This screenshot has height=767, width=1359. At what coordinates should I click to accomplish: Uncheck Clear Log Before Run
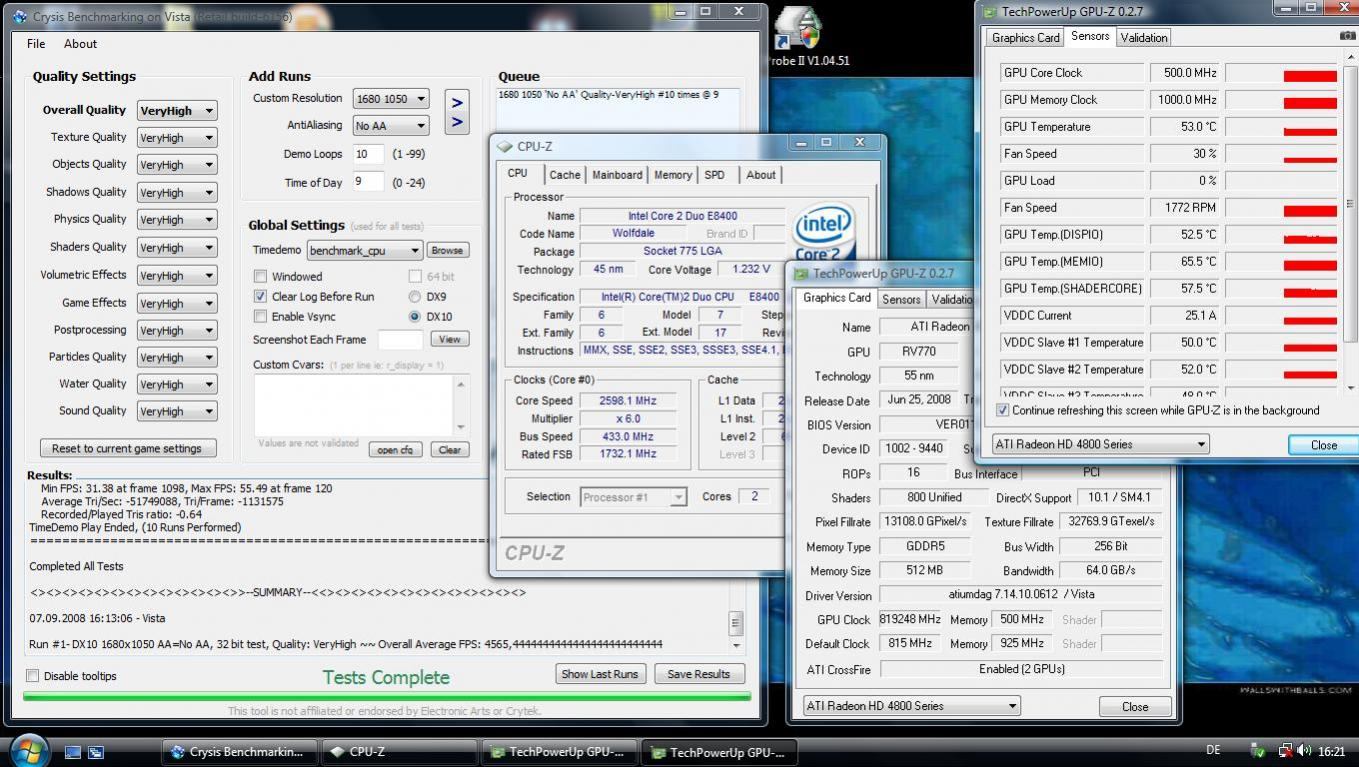click(260, 297)
